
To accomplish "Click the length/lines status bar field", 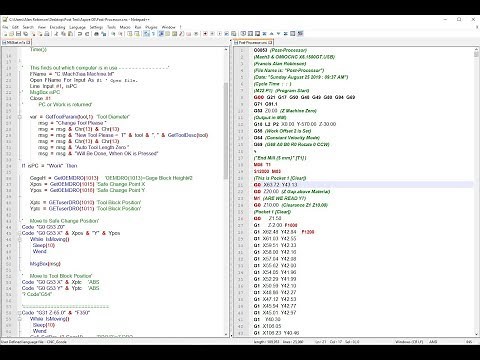I will (x=279, y=342).
